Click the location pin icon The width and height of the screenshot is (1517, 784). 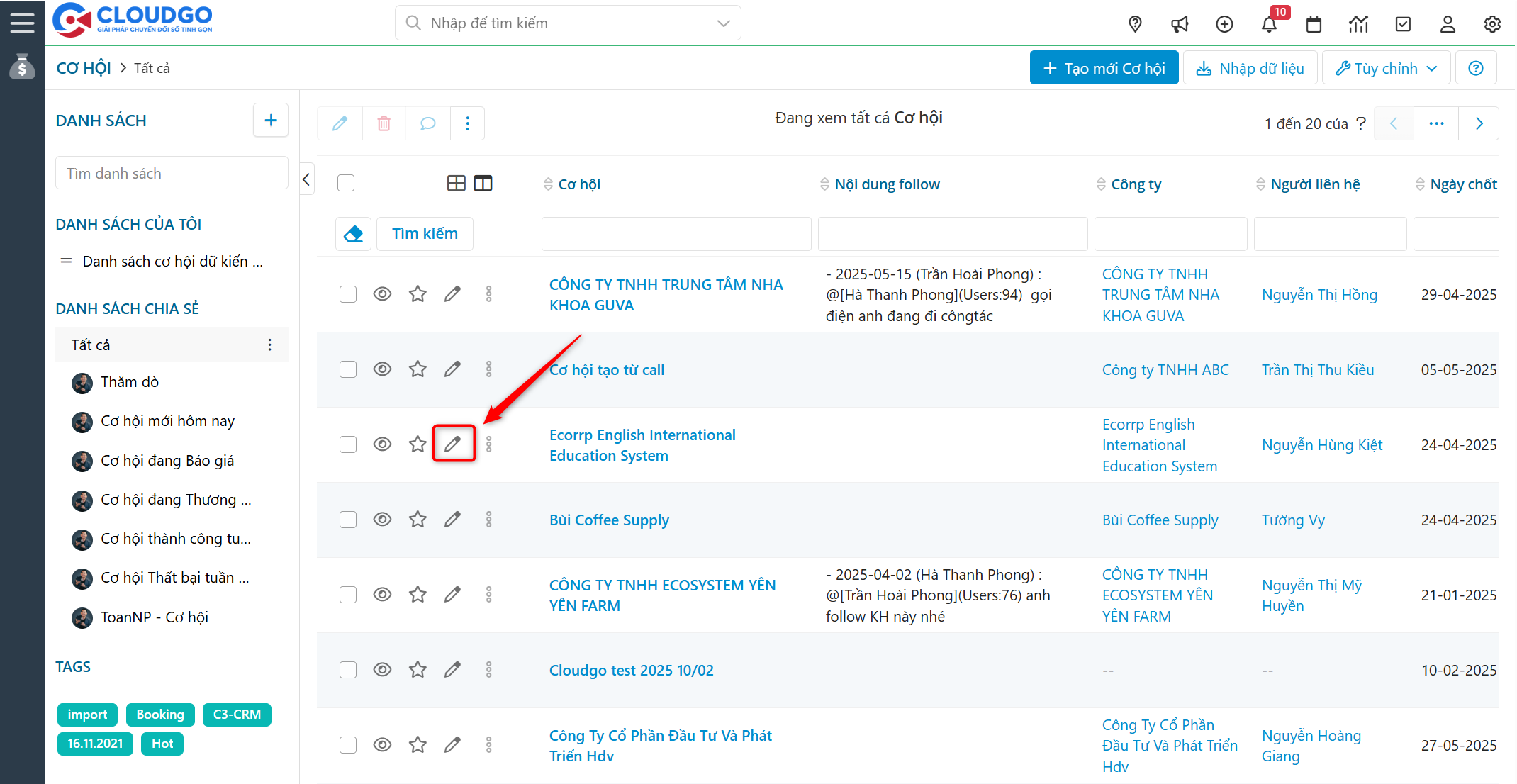click(x=1135, y=25)
